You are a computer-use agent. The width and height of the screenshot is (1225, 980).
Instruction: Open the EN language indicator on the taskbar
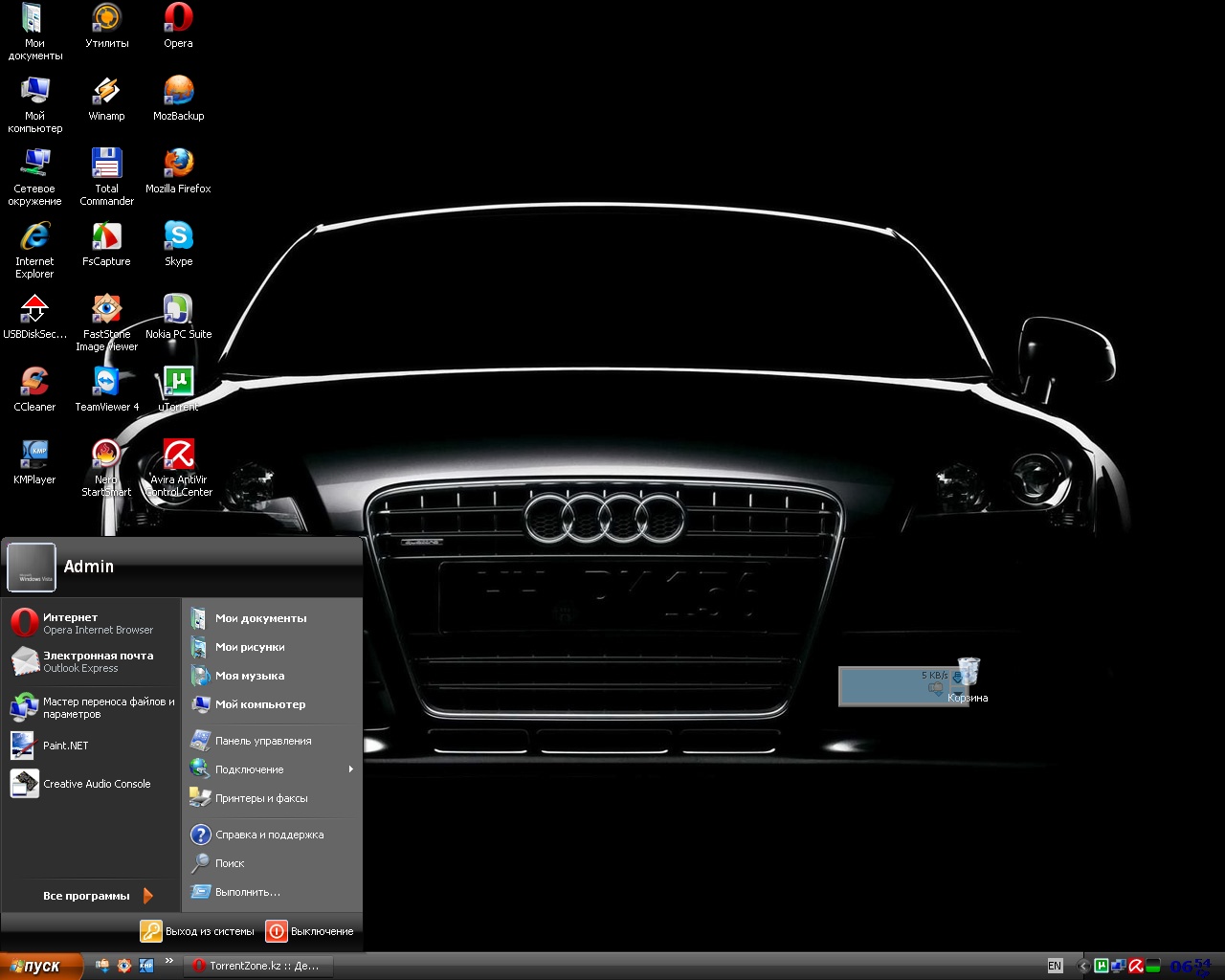(1055, 966)
